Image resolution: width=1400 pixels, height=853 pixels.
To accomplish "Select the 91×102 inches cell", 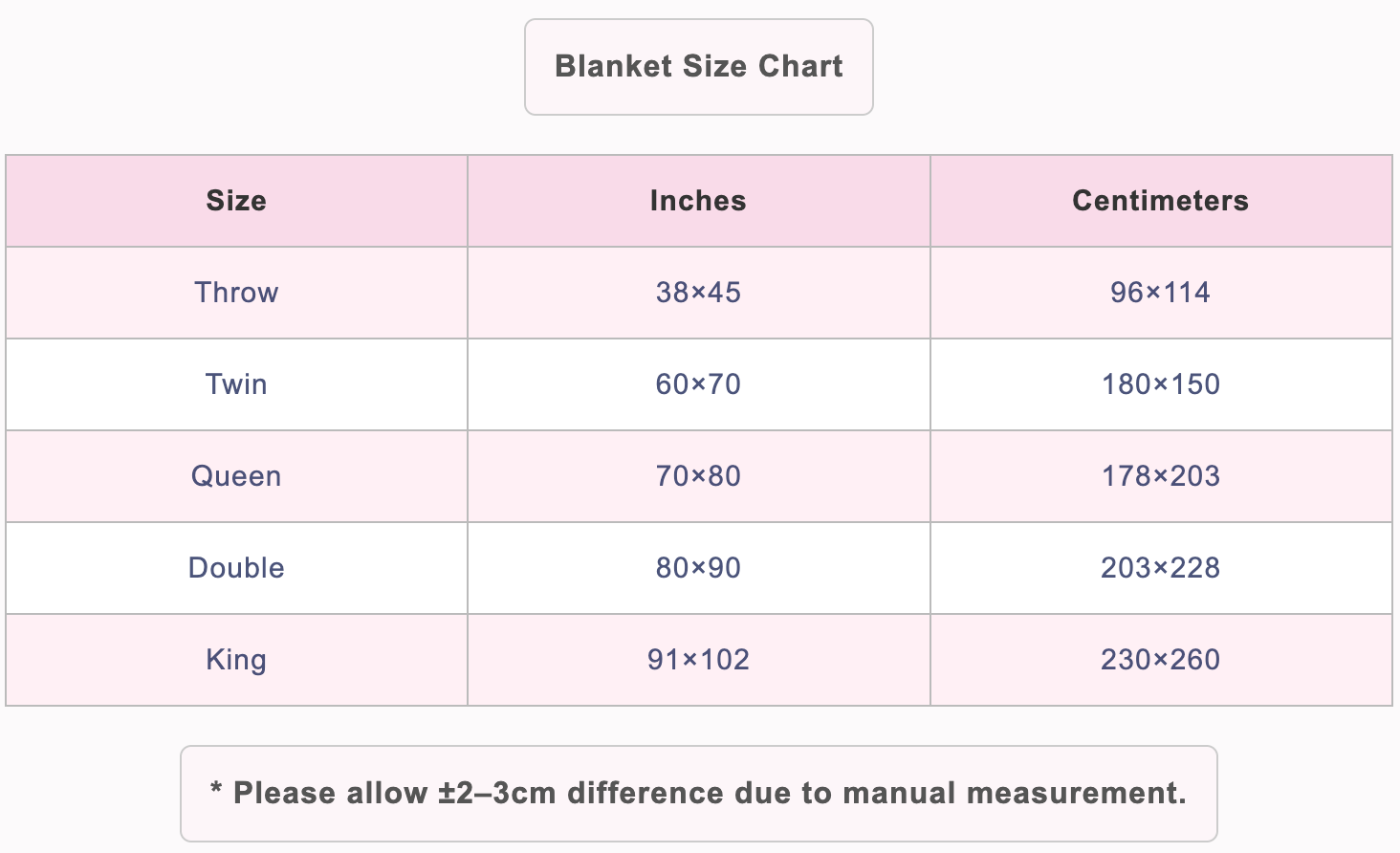I will (x=699, y=660).
